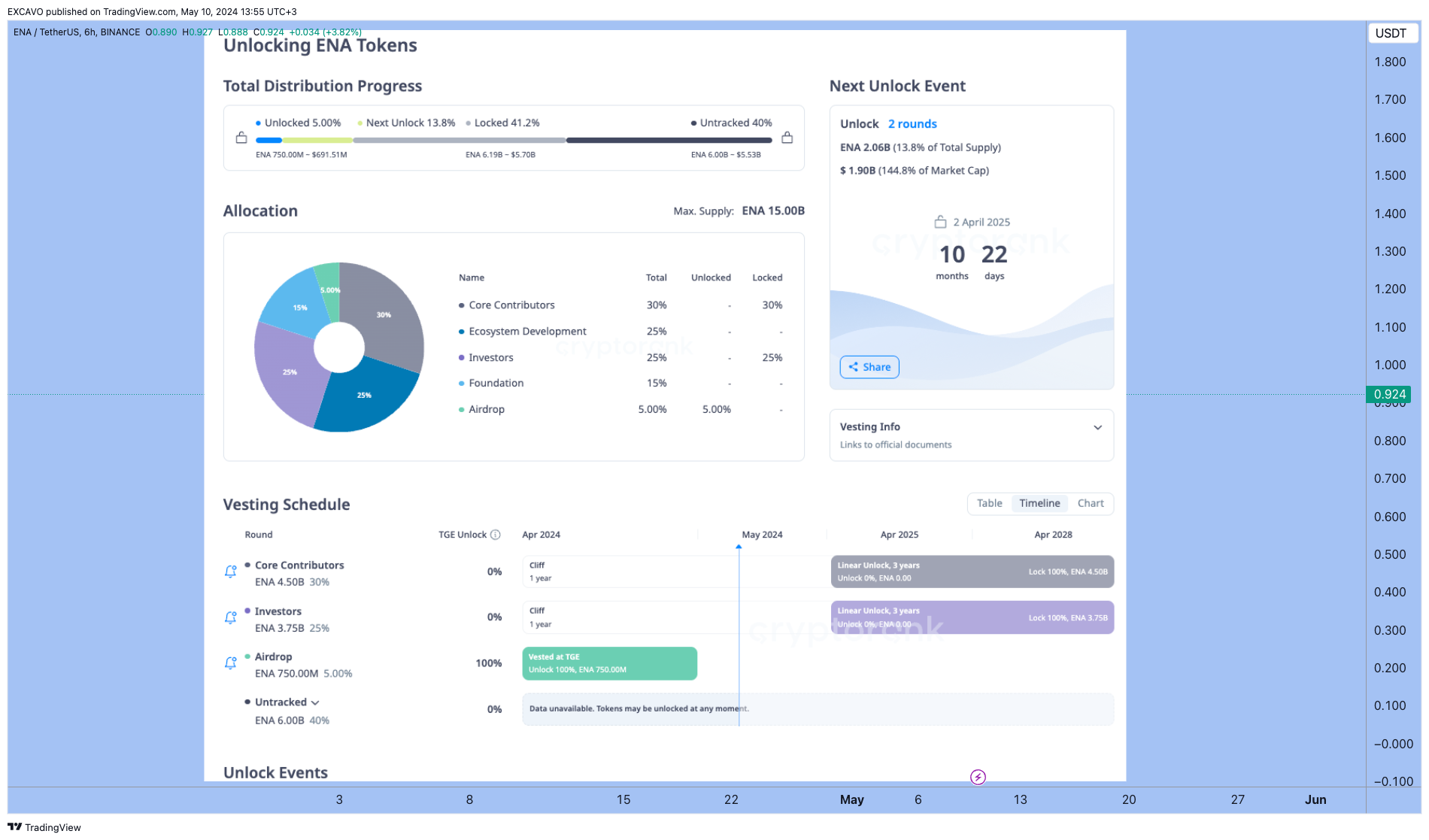Switch to the Table view tab
The height and width of the screenshot is (840, 1429).
pyautogui.click(x=990, y=503)
